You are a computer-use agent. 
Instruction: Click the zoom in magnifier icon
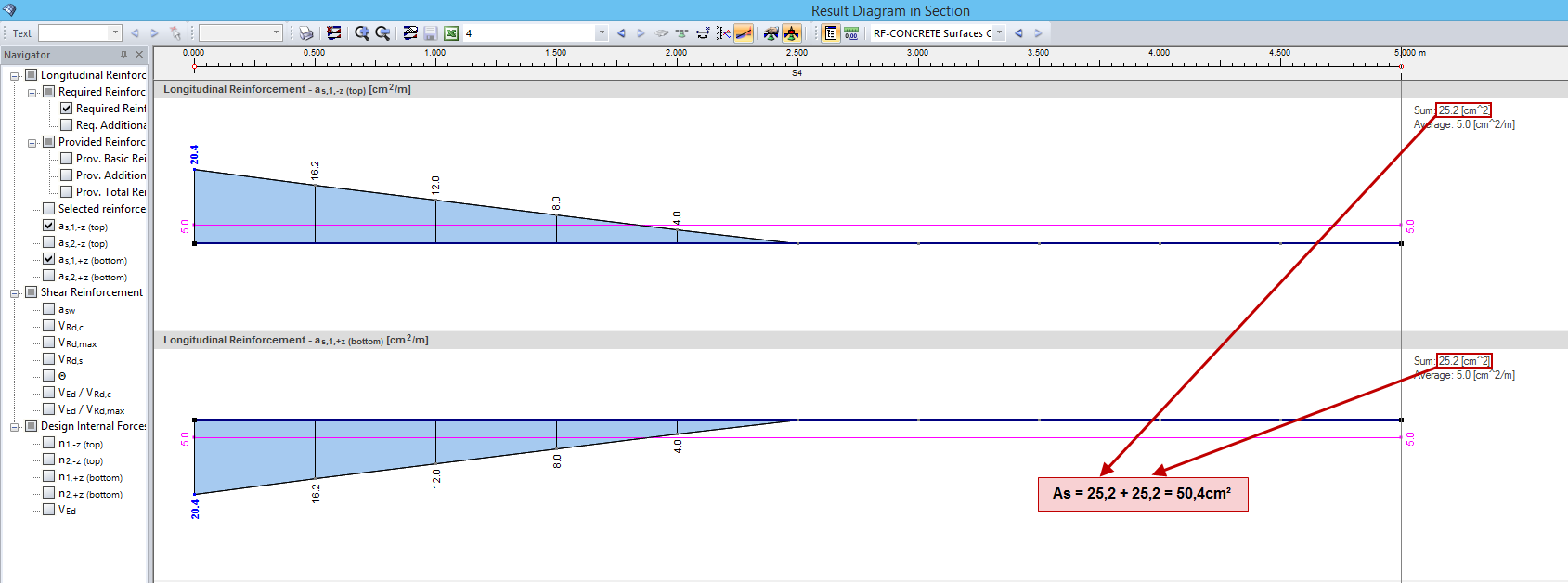[x=362, y=33]
